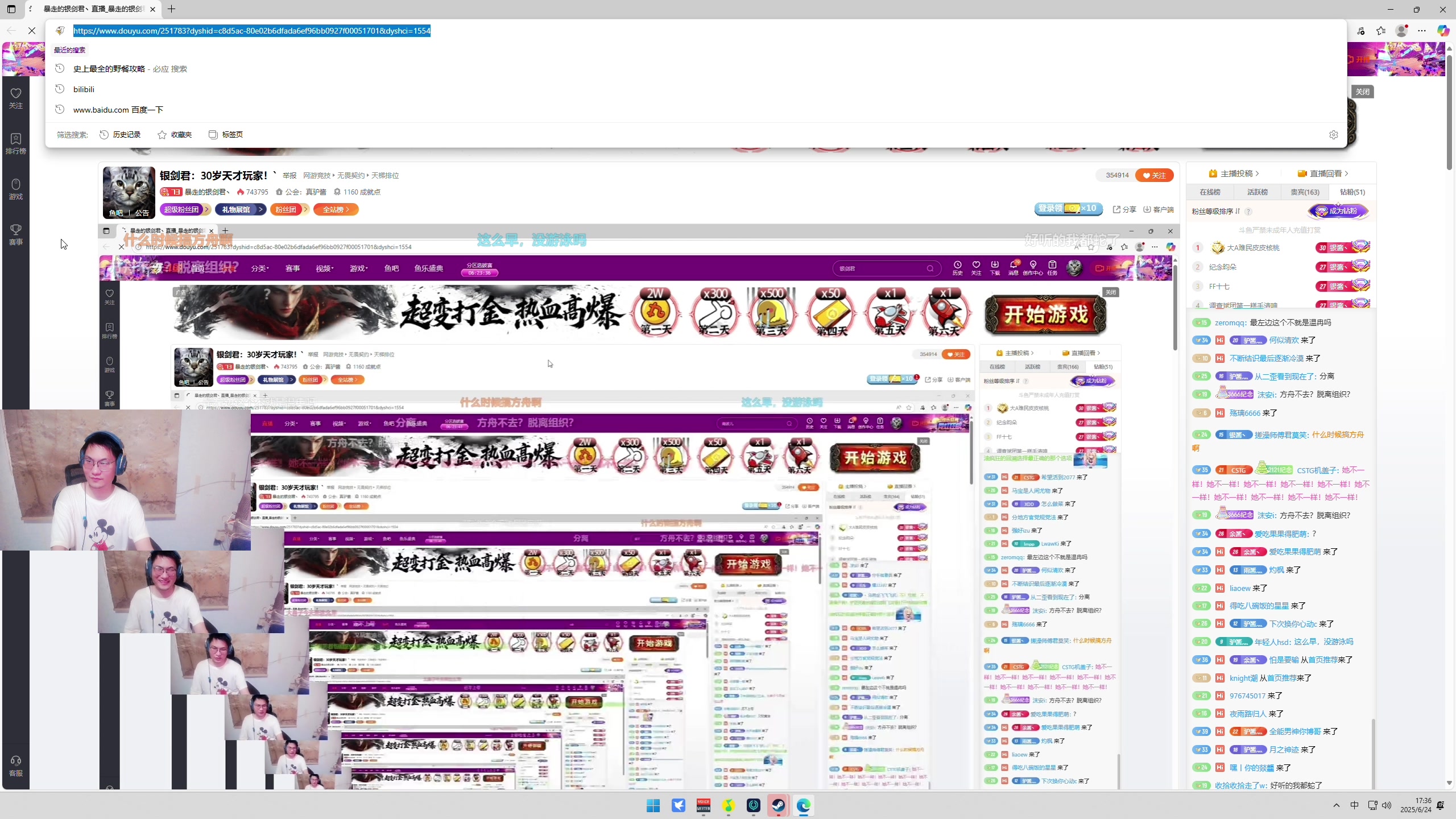Open the 赛事 trophy icon in left sidebar
The width and height of the screenshot is (1456, 819).
tap(16, 234)
